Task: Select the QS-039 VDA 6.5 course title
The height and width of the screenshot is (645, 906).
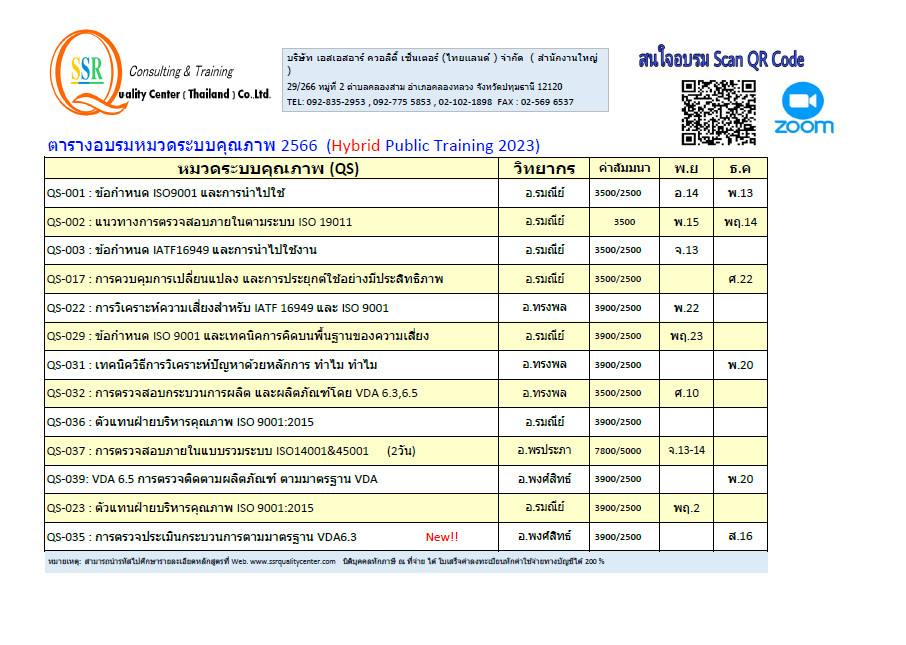Action: pos(212,479)
